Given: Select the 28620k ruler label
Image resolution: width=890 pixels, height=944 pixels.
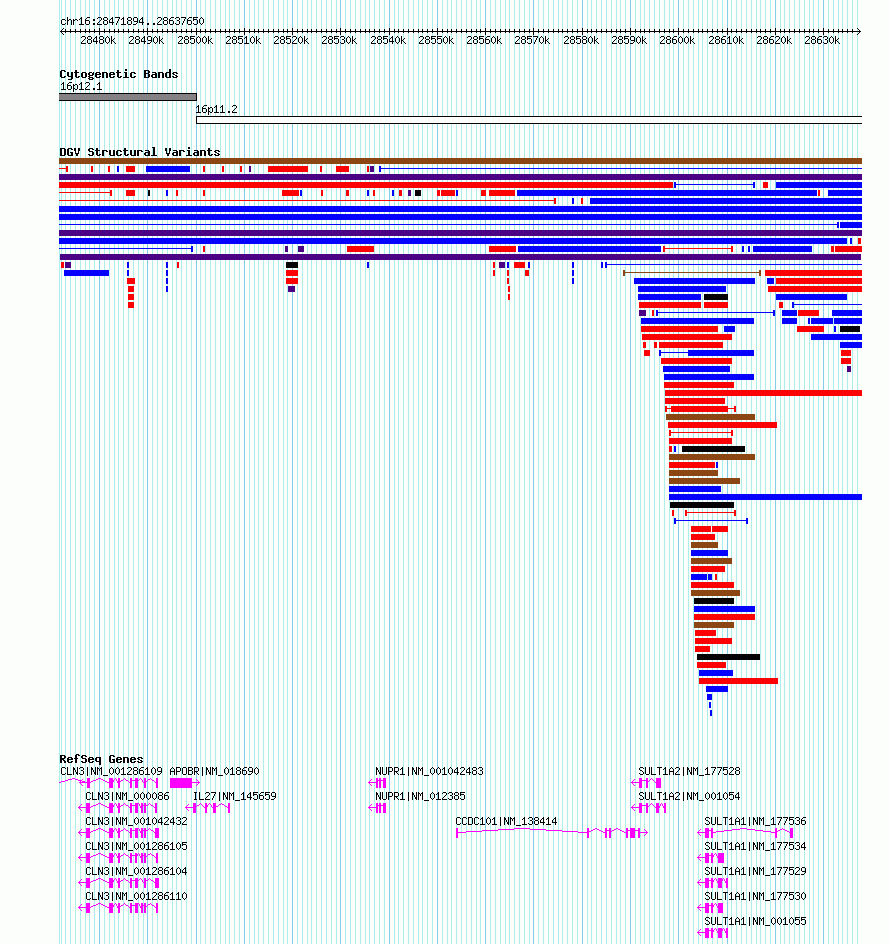Looking at the screenshot, I should tap(774, 40).
